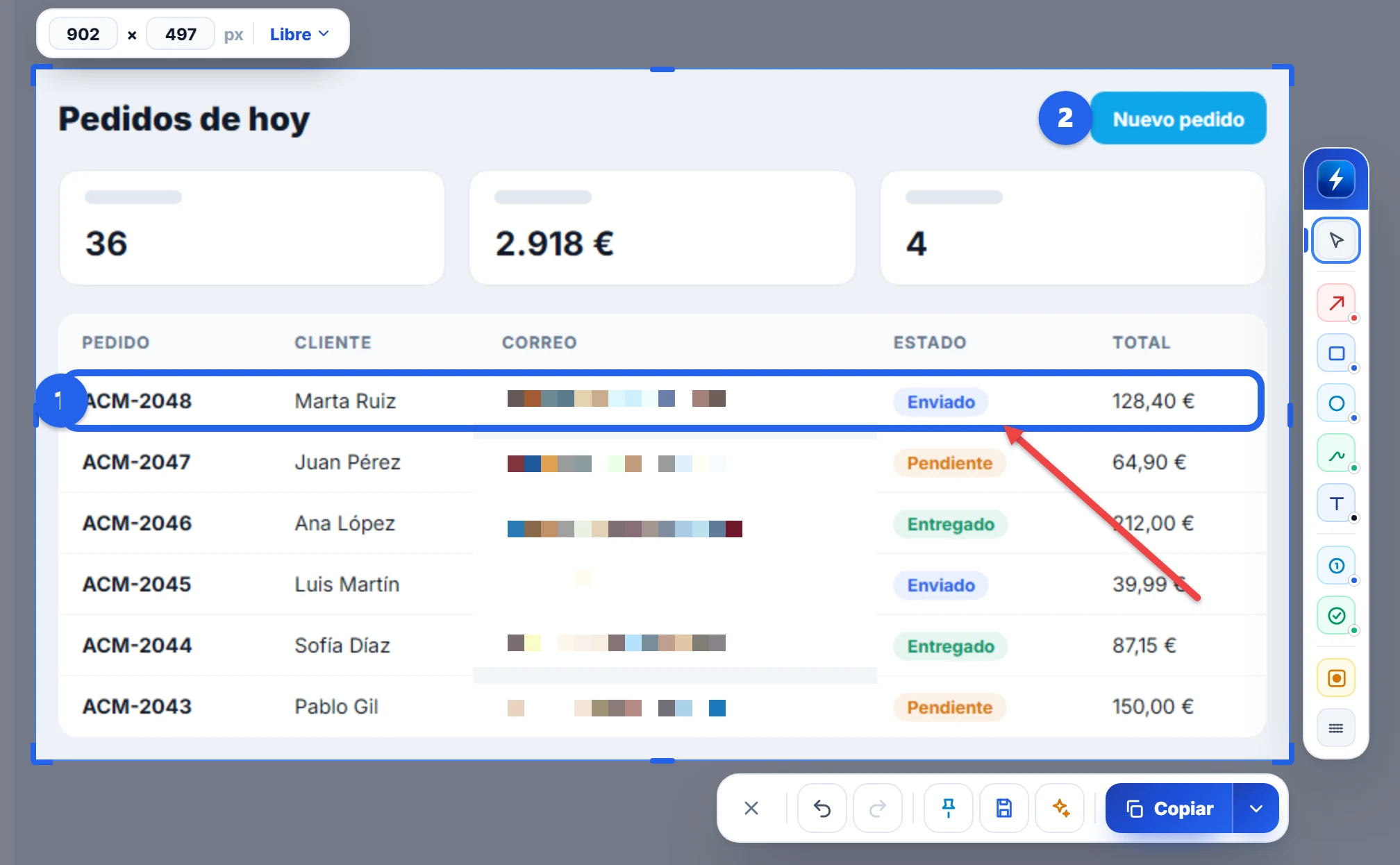This screenshot has width=1400, height=865.
Task: Select the cursor pointer tool
Action: pos(1335,240)
